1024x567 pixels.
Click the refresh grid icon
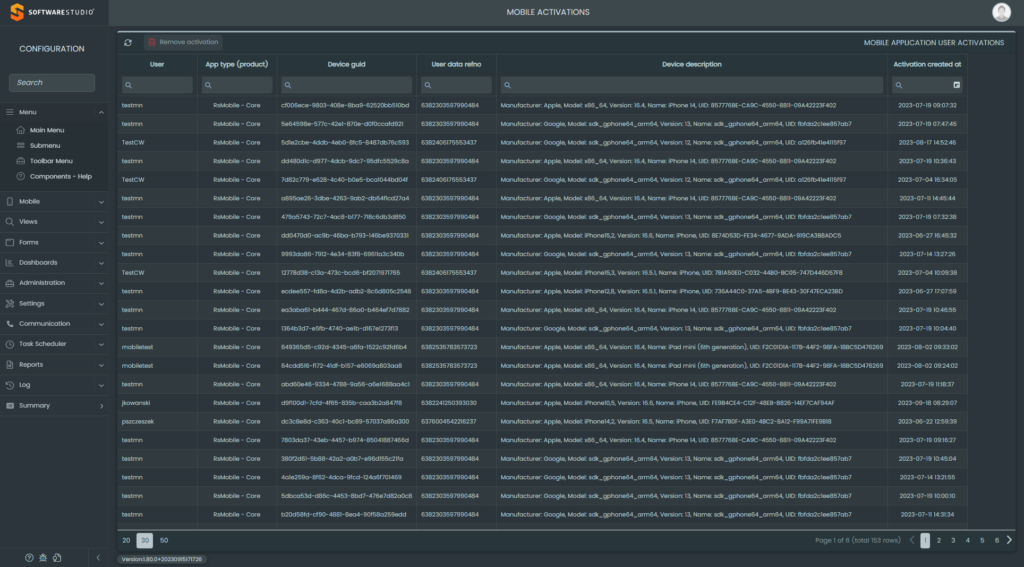click(128, 42)
